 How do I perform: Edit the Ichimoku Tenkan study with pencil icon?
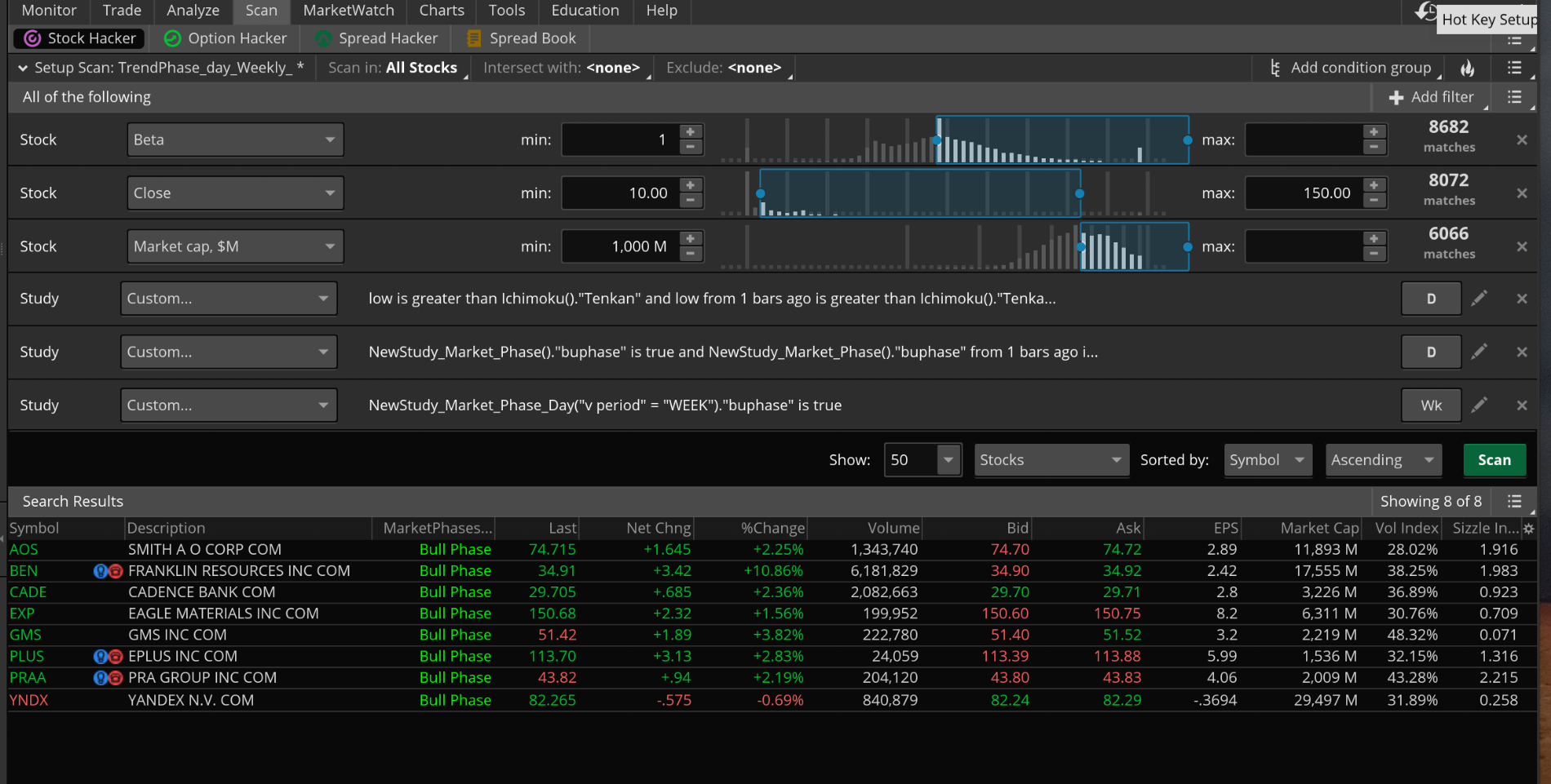tap(1479, 299)
